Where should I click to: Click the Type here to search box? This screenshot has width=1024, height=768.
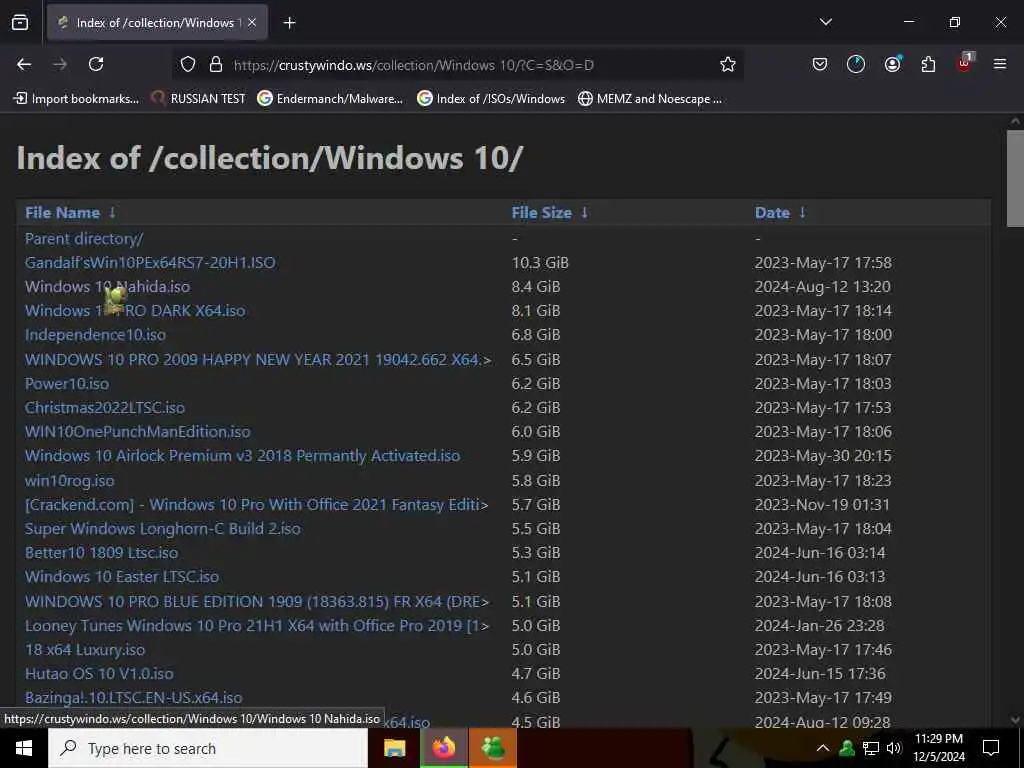coord(208,748)
